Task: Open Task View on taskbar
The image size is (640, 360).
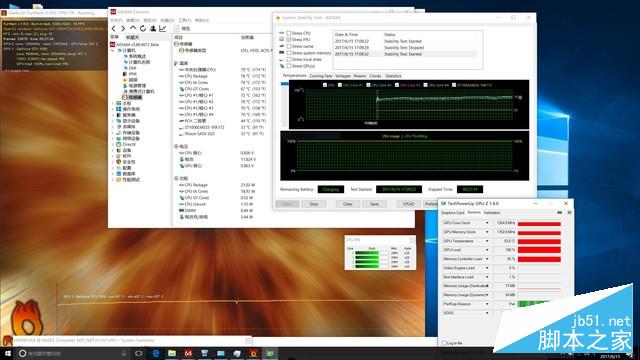Action: (139, 353)
